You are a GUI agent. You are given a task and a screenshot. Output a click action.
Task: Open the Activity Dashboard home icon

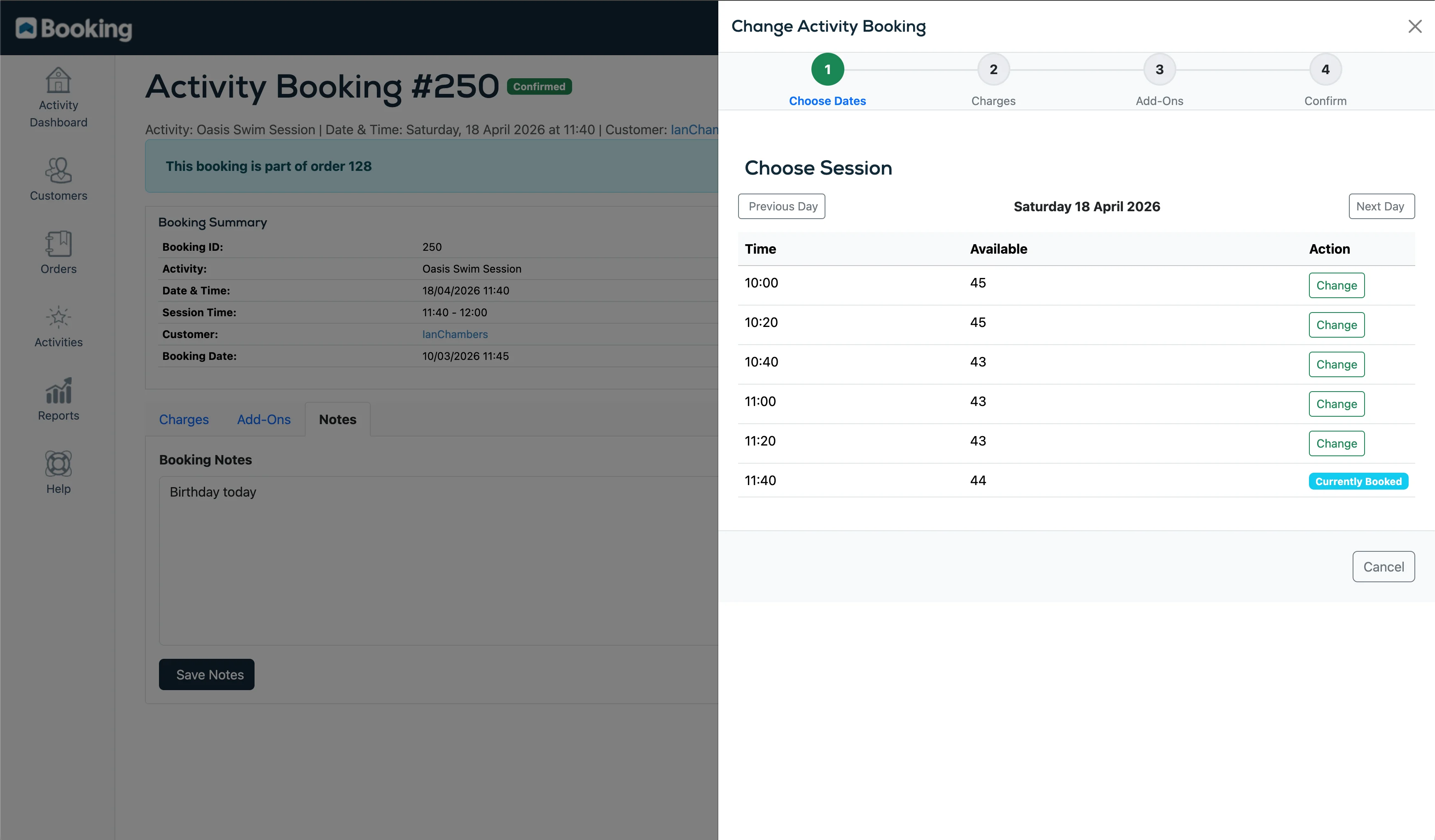58,80
